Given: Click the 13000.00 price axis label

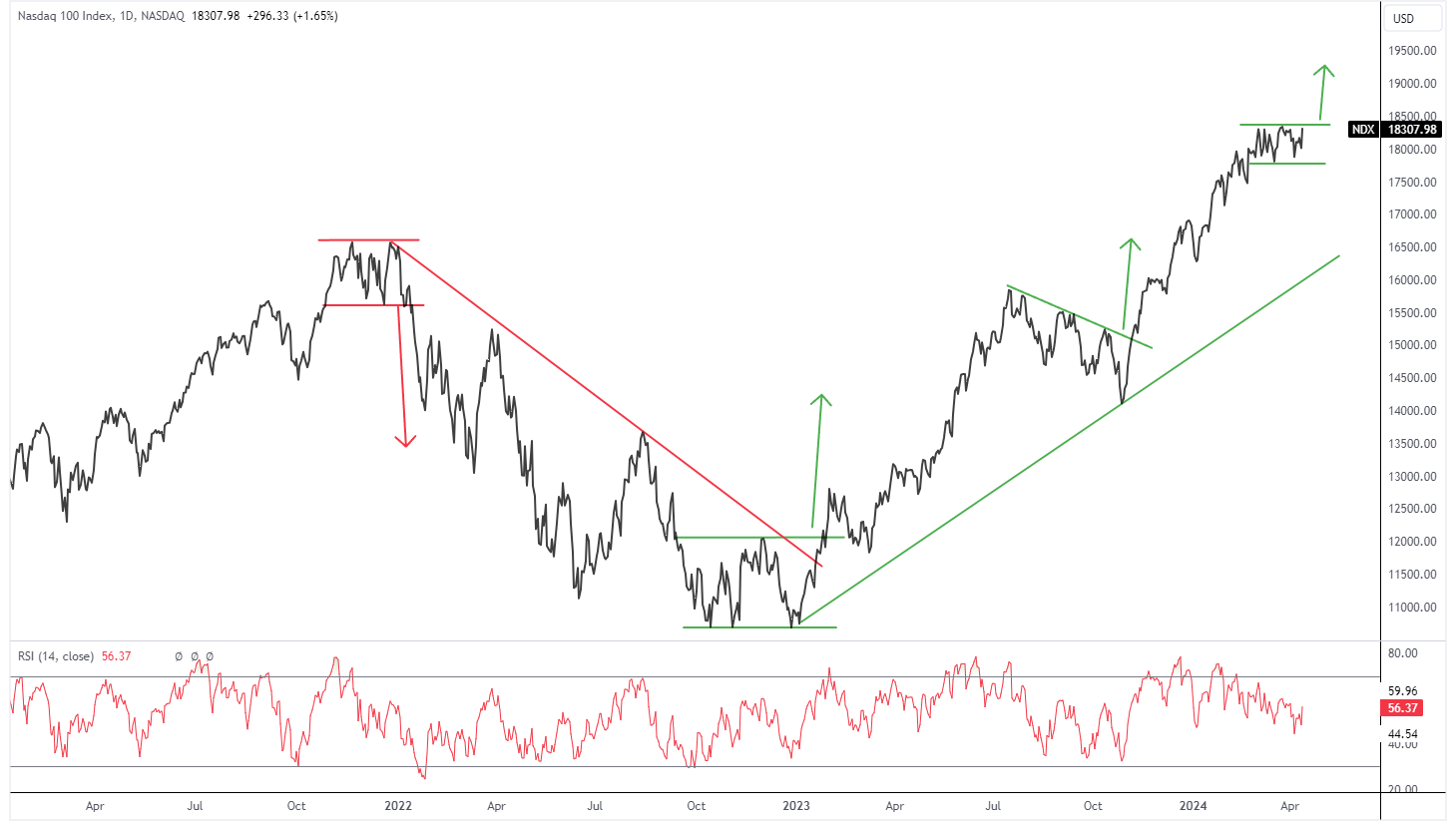Looking at the screenshot, I should coord(1412,477).
